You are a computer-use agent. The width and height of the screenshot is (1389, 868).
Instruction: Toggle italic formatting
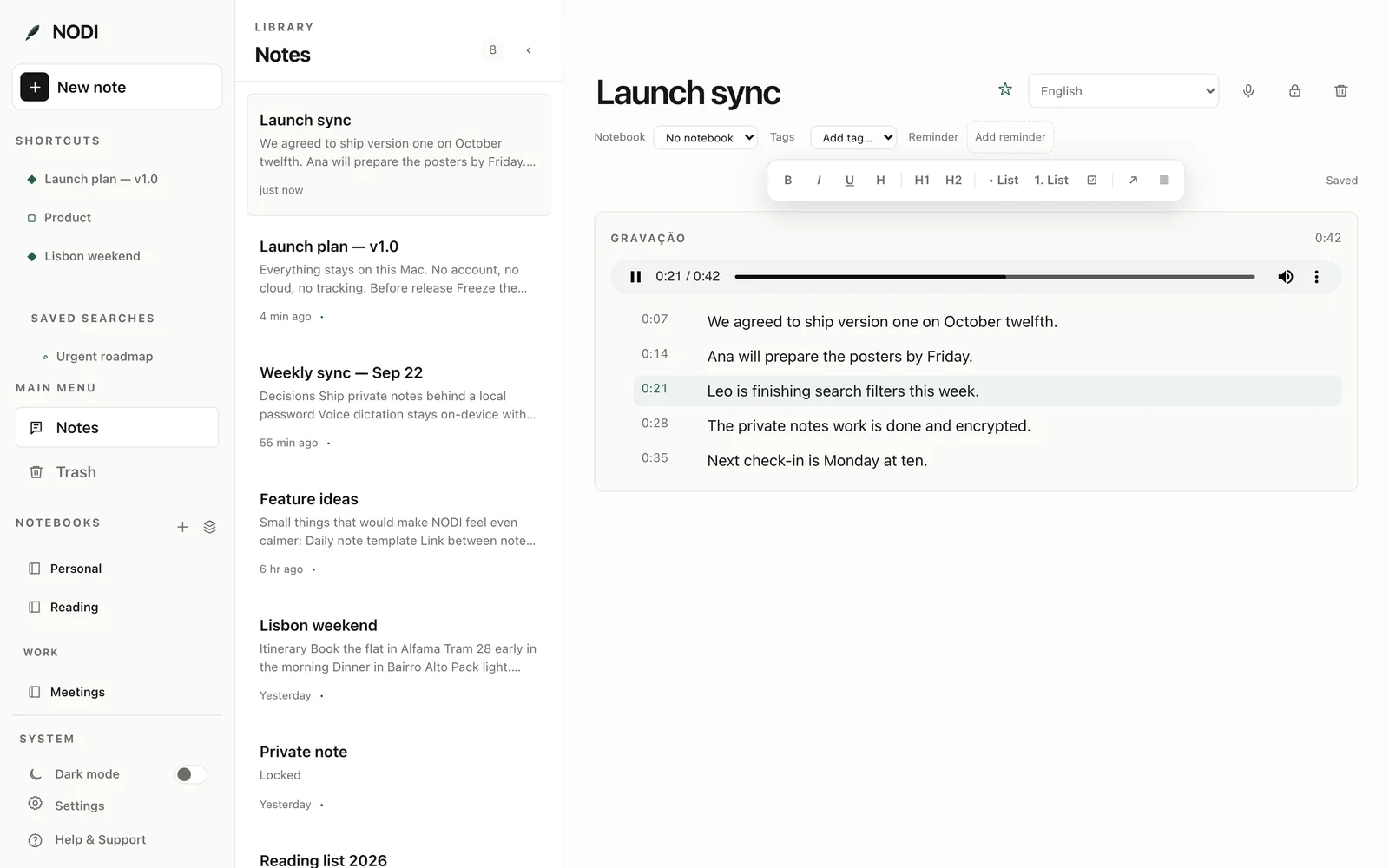(819, 181)
